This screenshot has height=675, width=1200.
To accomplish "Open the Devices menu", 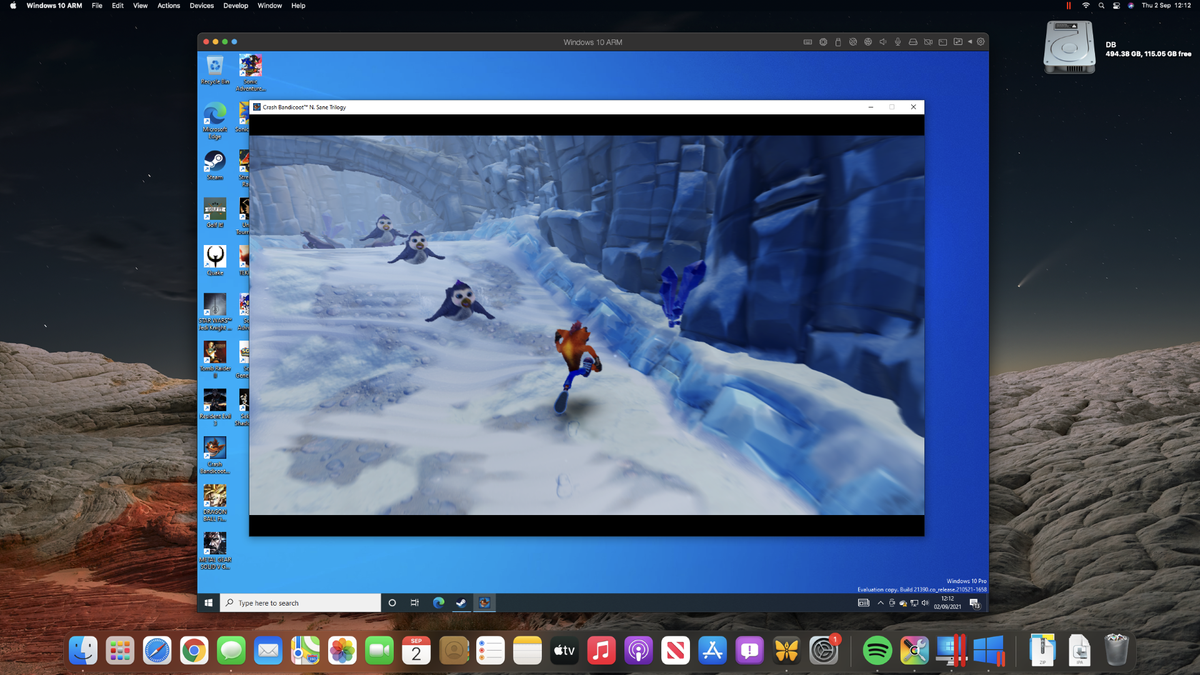I will [x=202, y=5].
